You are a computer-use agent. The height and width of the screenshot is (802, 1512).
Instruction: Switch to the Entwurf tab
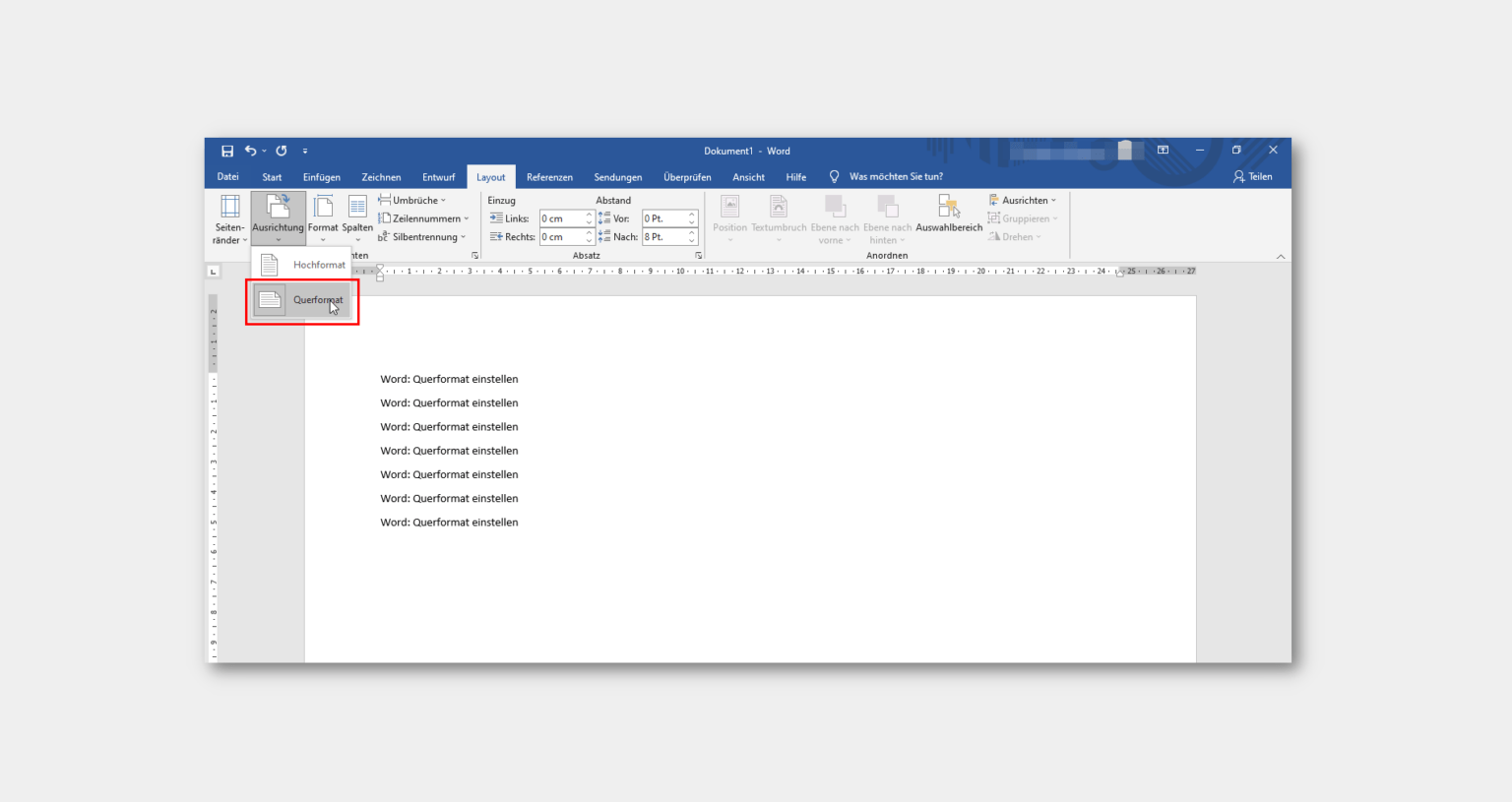click(x=439, y=176)
